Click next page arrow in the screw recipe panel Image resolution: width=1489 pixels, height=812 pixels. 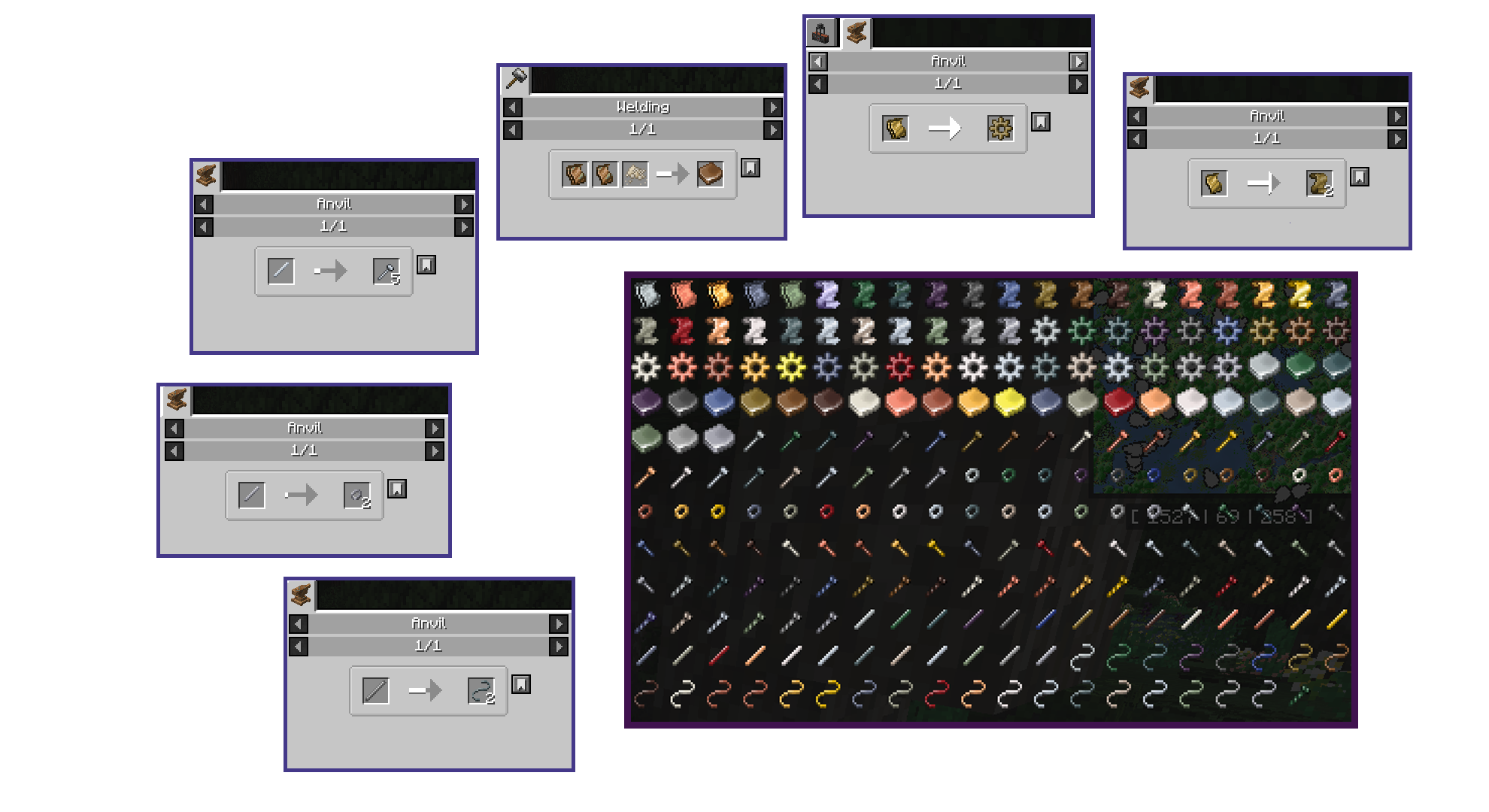[x=464, y=227]
